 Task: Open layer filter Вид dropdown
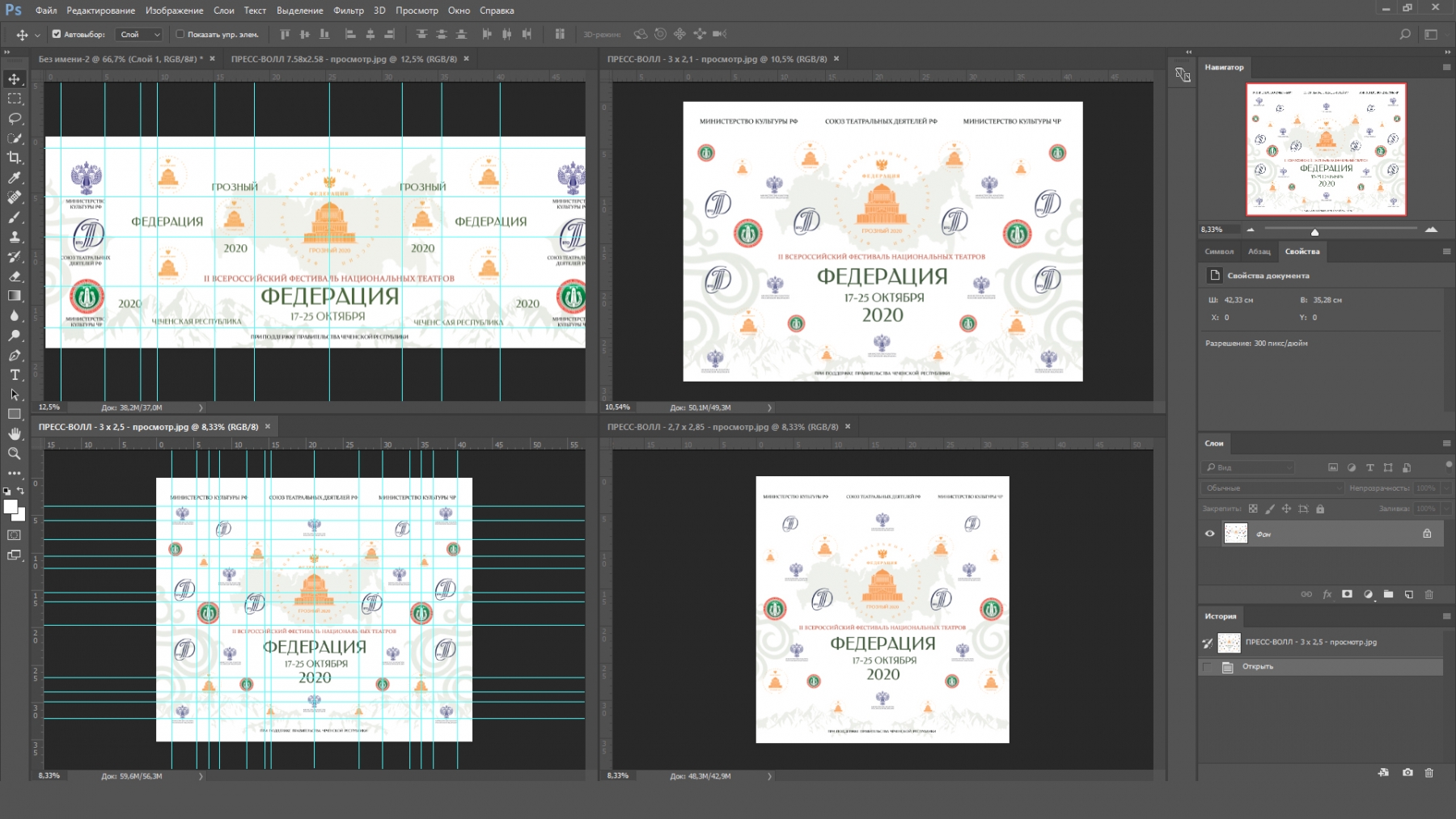click(x=1248, y=467)
